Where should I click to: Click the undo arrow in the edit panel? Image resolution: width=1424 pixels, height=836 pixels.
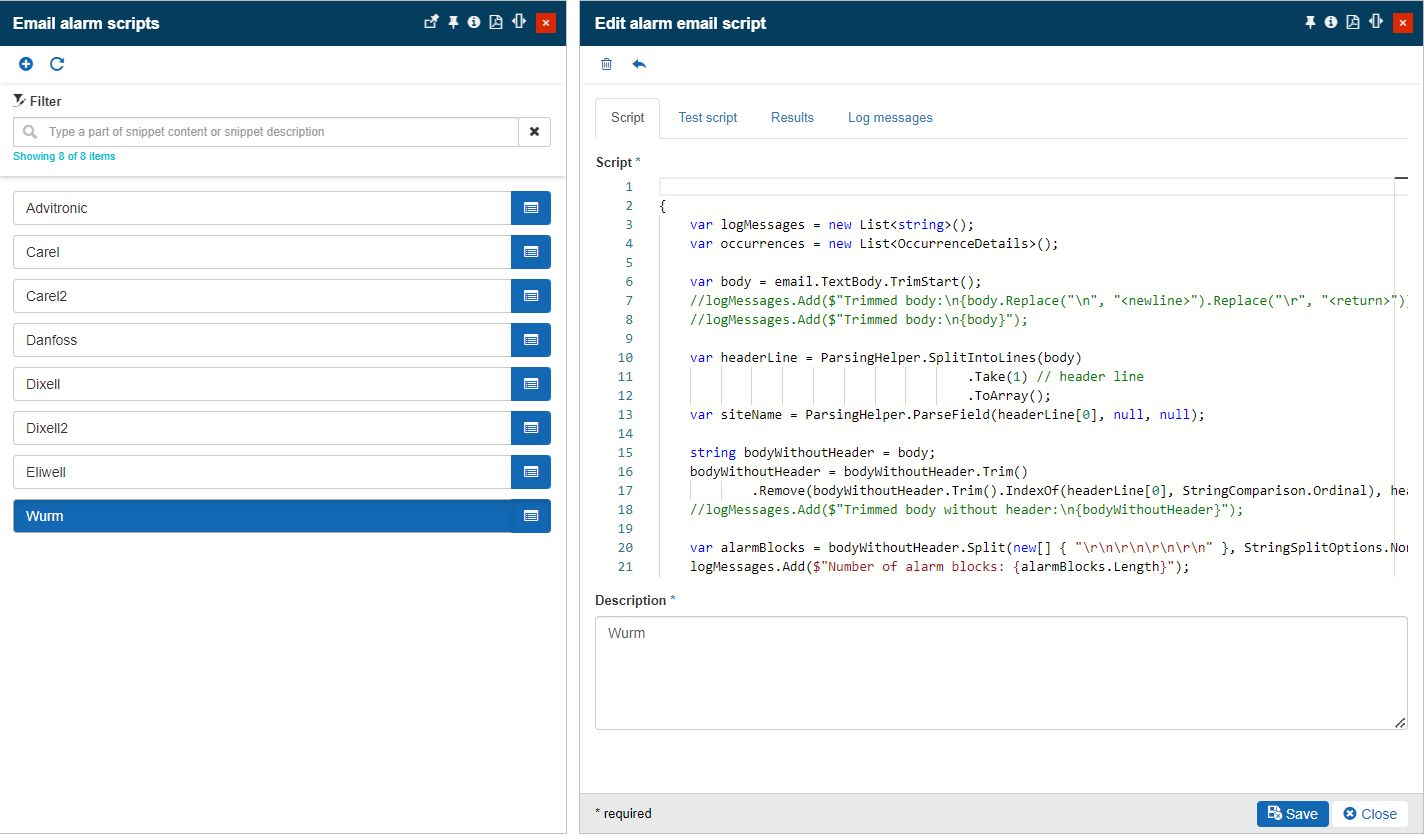tap(639, 64)
